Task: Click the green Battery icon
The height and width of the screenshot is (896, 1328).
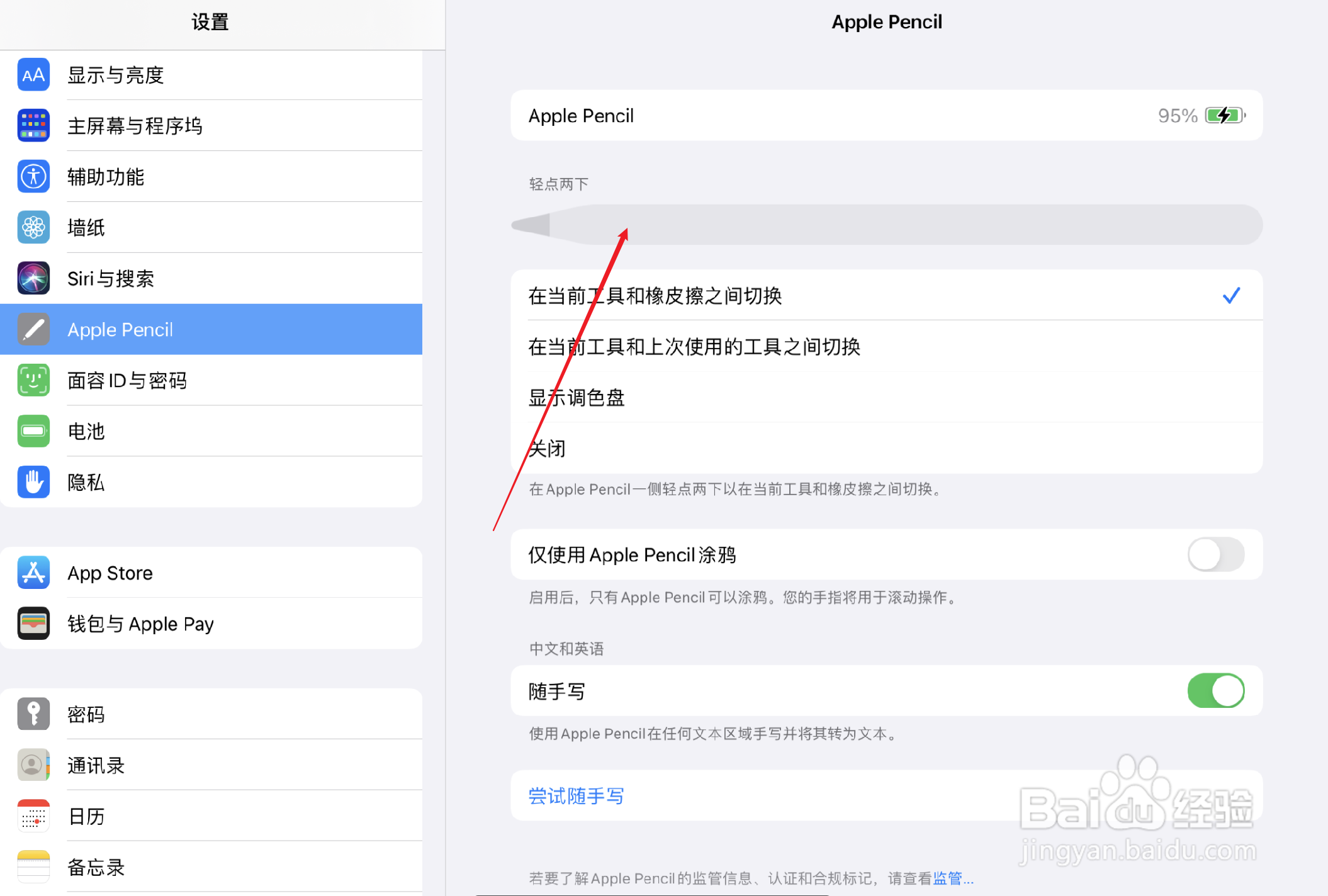Action: (x=33, y=431)
